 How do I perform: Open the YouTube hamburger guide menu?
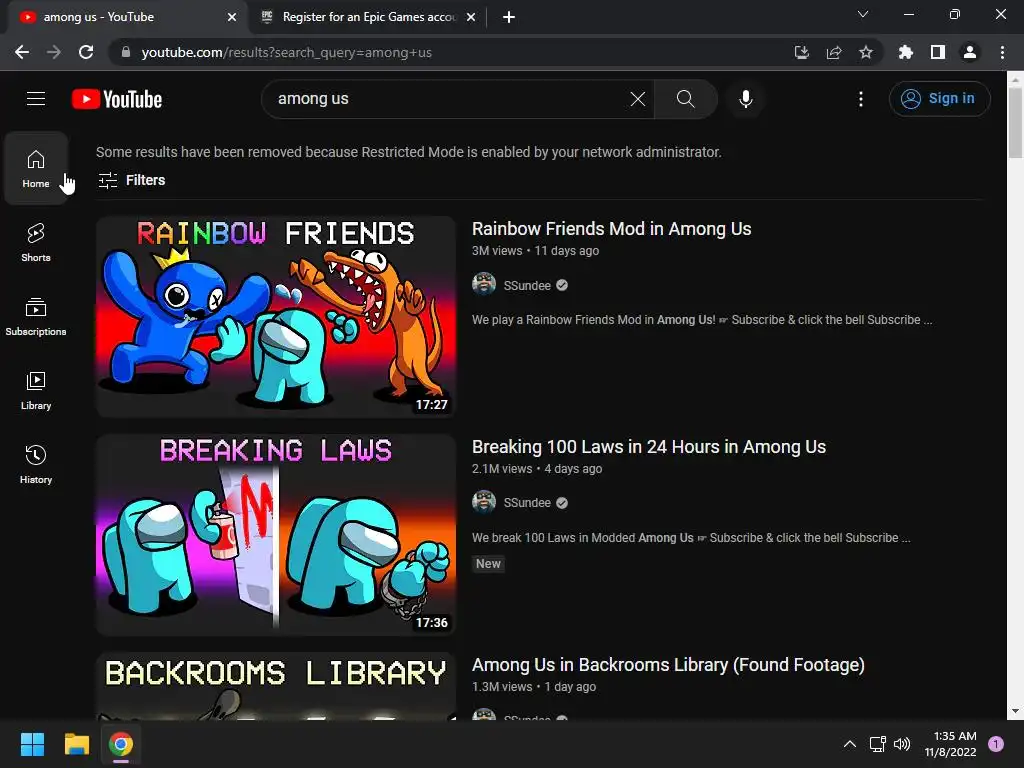tap(36, 99)
